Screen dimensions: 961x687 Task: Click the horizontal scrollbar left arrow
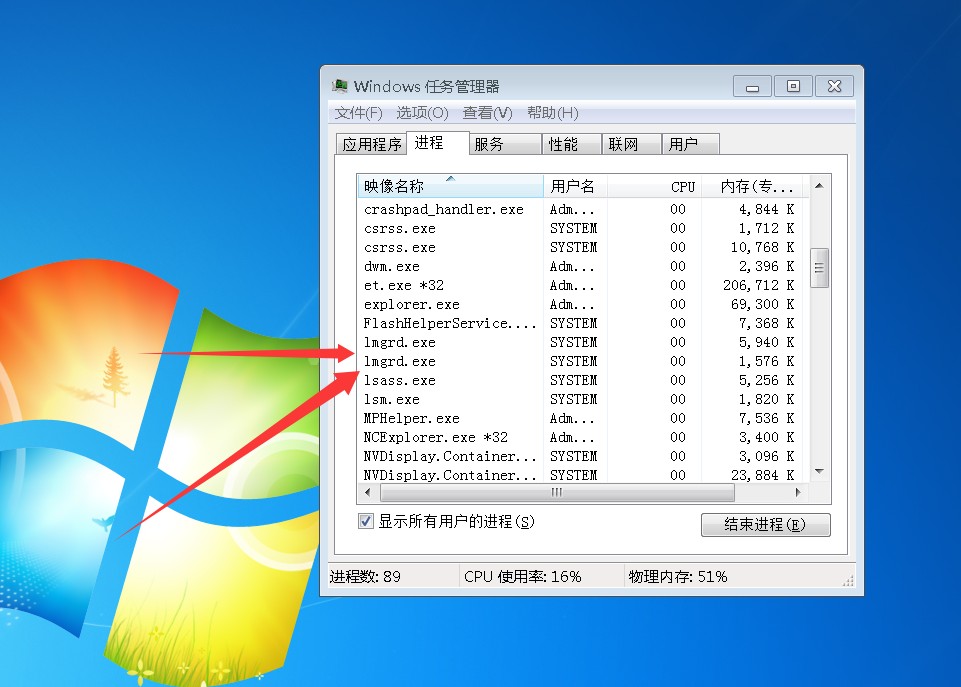(368, 493)
